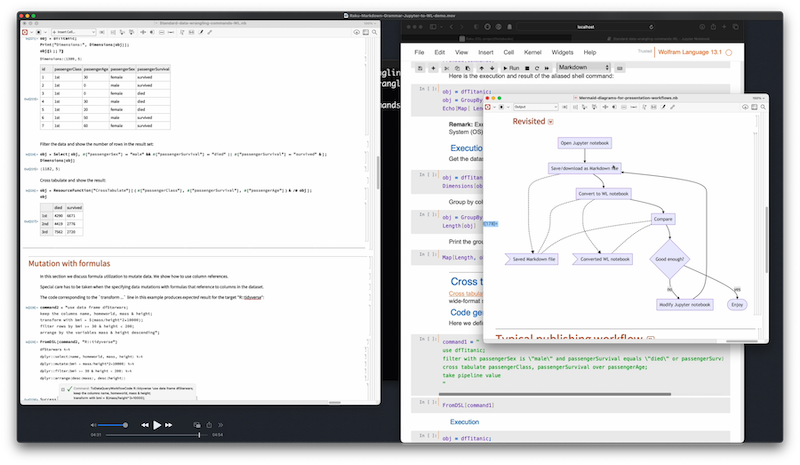Click the Trusted notebook indicator

pos(645,51)
